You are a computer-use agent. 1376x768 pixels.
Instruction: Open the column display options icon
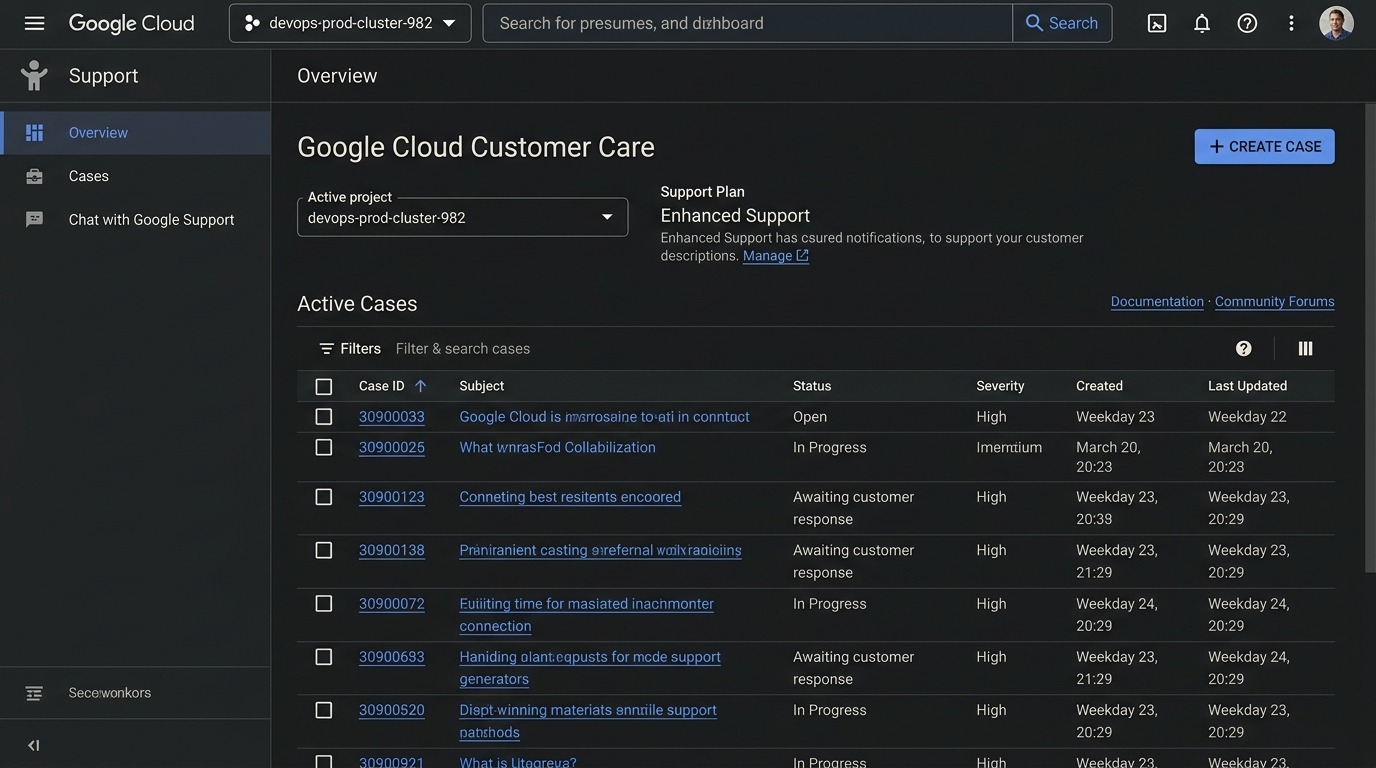click(x=1305, y=348)
